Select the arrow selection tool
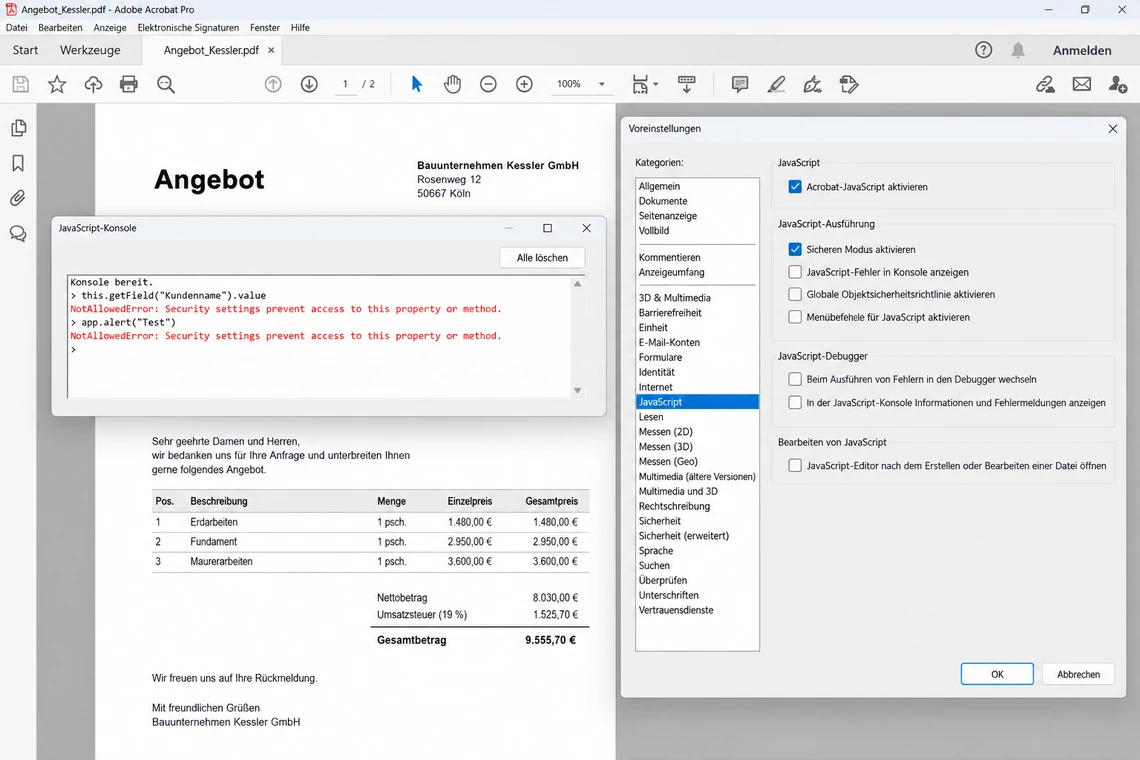The image size is (1140, 760). (417, 84)
